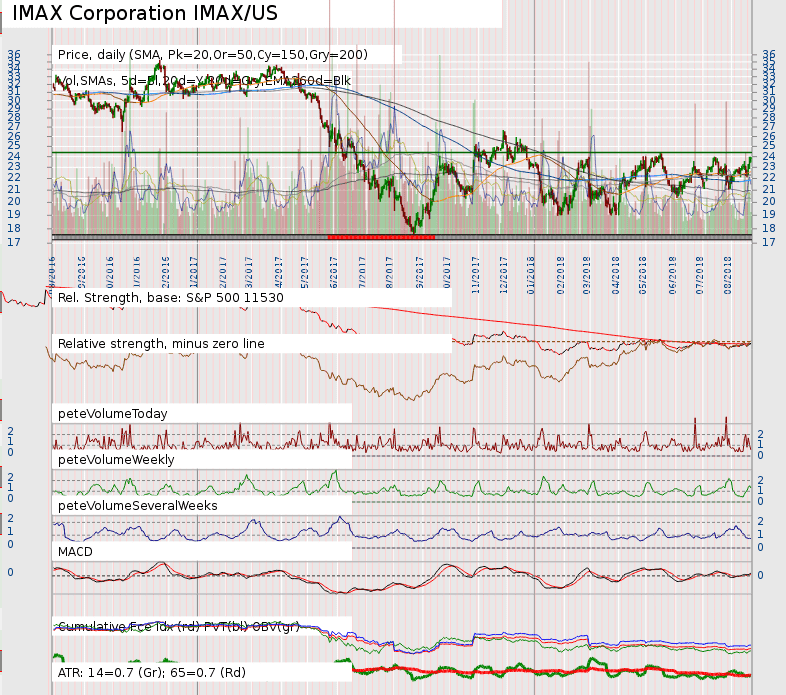Select the 08/2018 date axis label
Screen dimensions: 786x695
pos(728,275)
